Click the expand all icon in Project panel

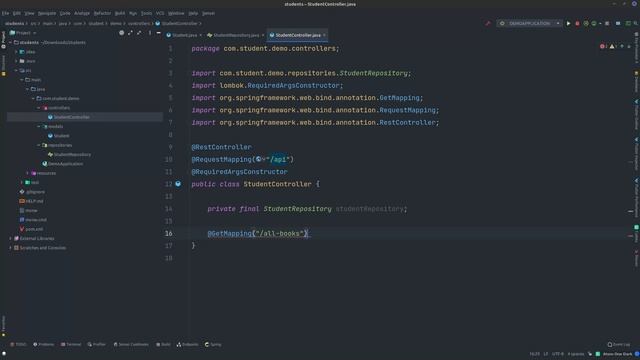(x=130, y=33)
